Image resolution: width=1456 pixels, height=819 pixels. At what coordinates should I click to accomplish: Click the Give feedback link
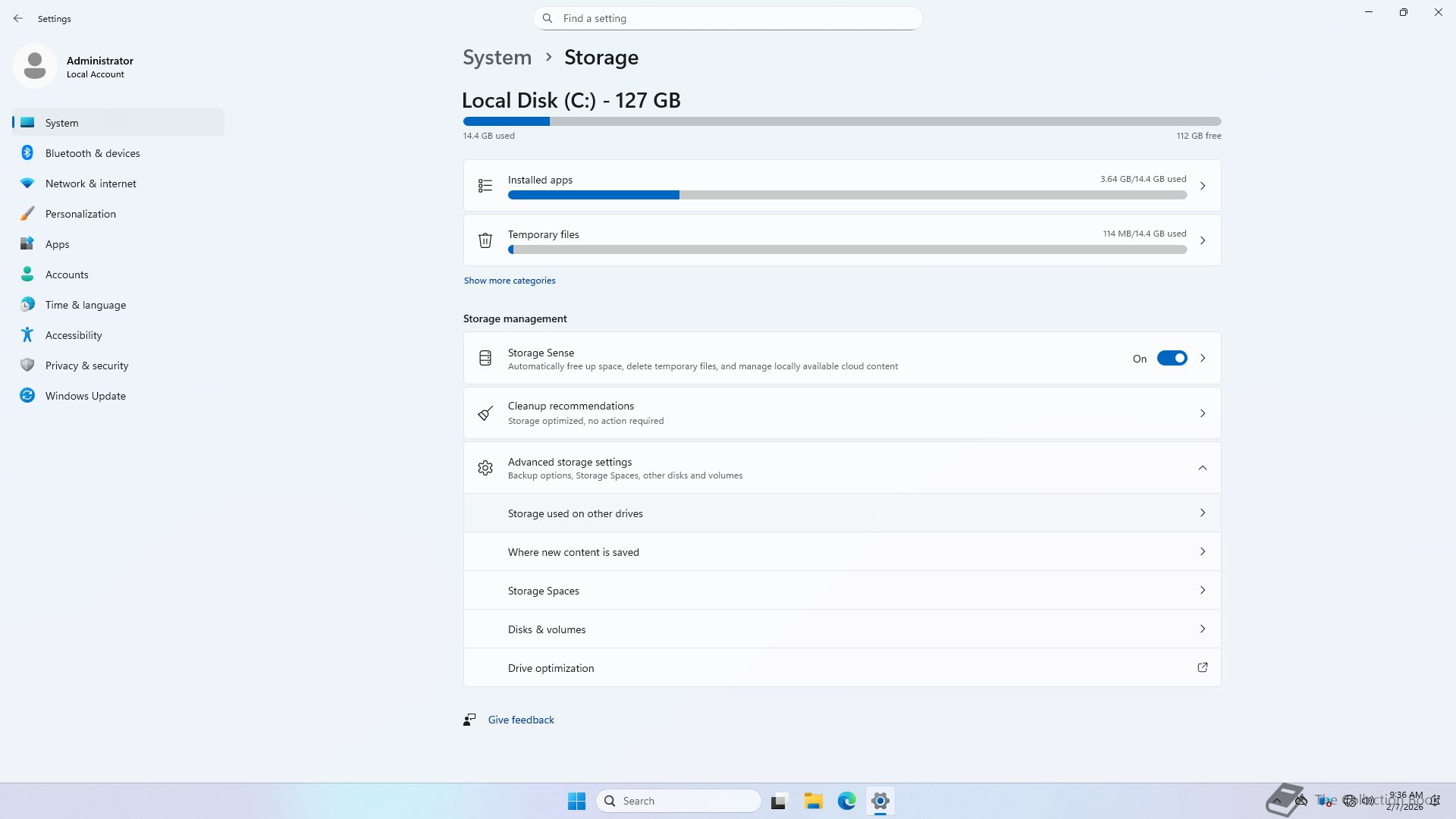coord(521,720)
